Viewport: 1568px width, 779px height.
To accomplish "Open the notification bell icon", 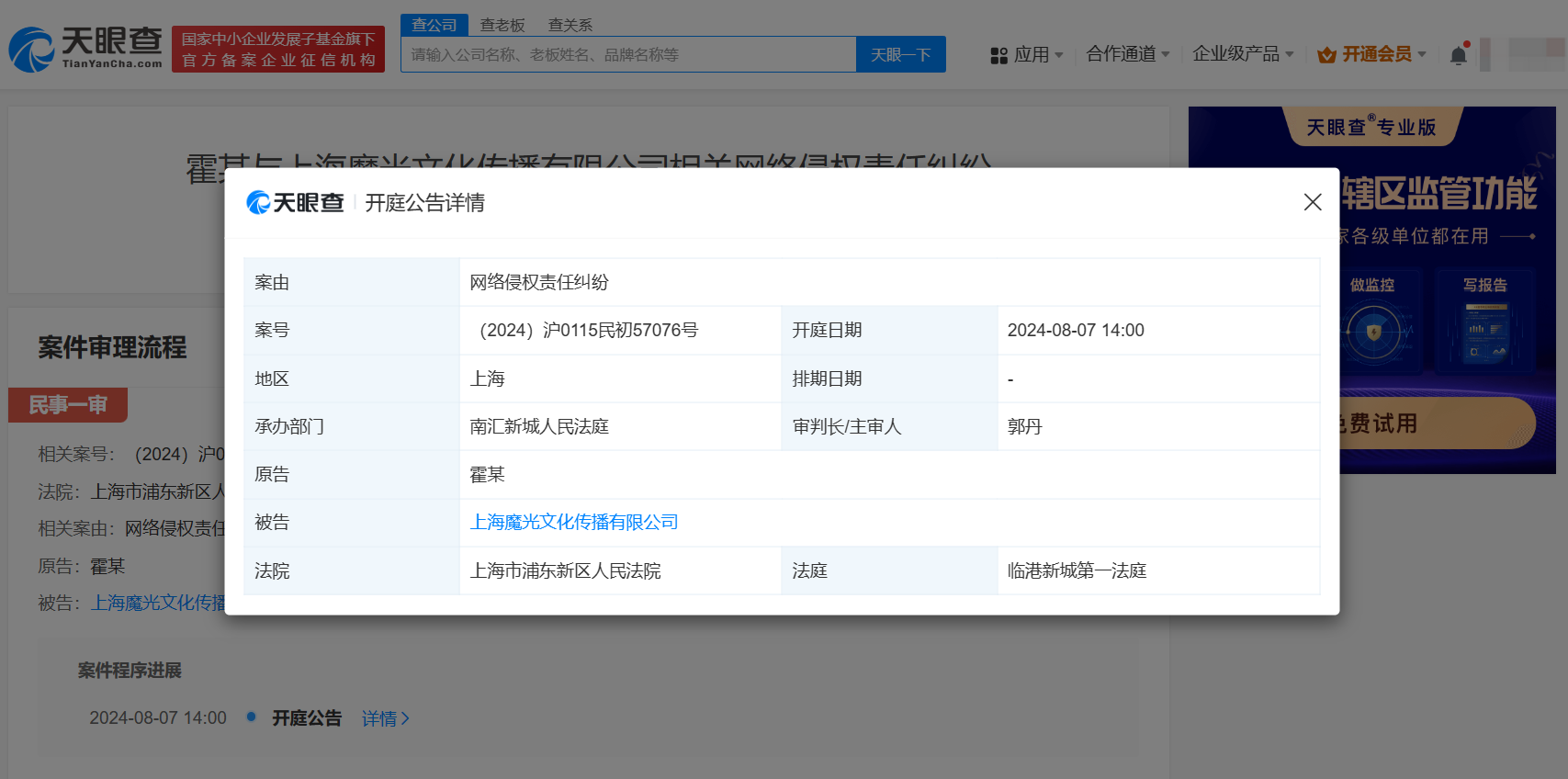I will tap(1458, 55).
